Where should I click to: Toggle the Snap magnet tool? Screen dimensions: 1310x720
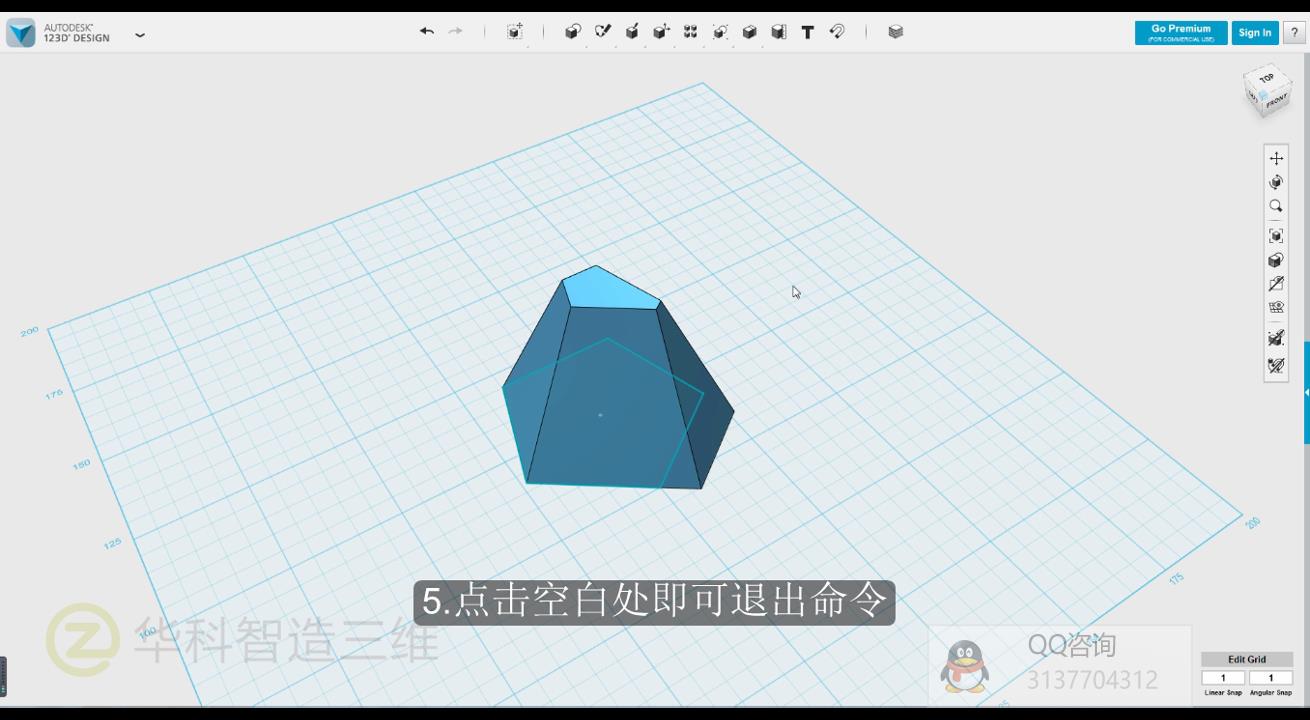837,32
